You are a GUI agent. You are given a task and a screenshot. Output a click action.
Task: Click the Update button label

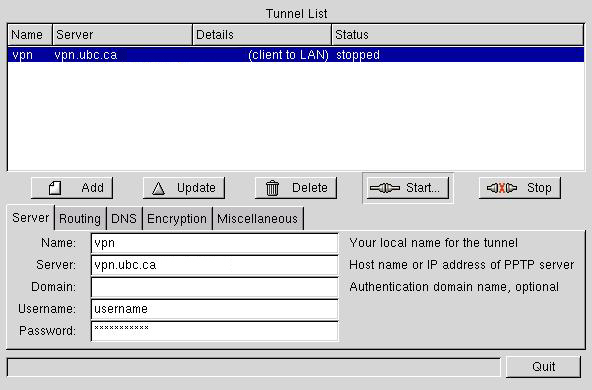[x=196, y=188]
